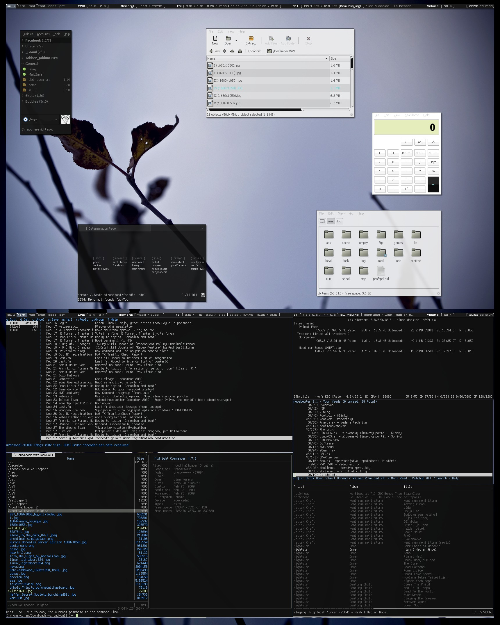Click the Open folder icon in archive manager
500x625 pixels.
228,39
